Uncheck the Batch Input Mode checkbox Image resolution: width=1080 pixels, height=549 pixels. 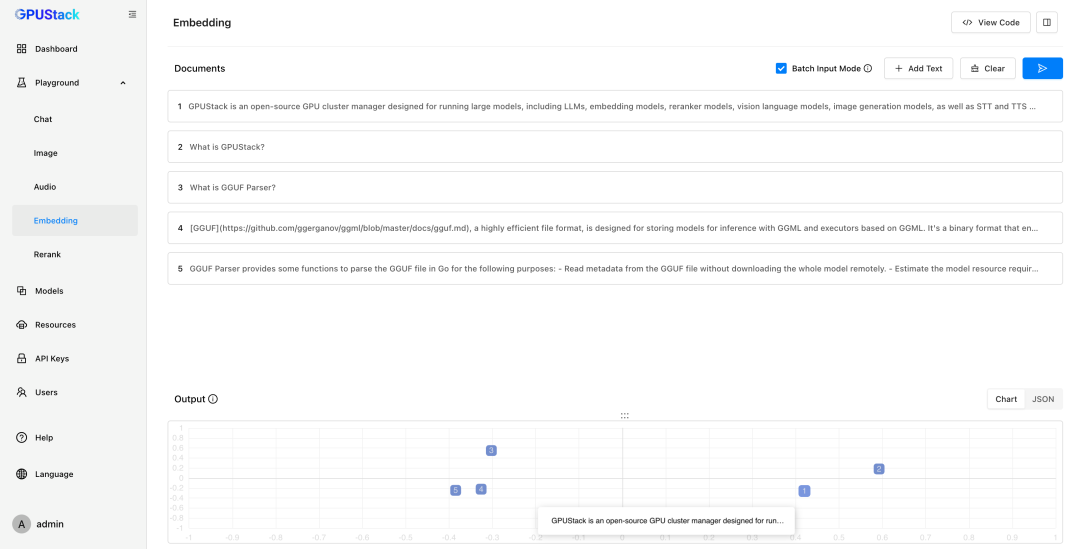(x=781, y=69)
